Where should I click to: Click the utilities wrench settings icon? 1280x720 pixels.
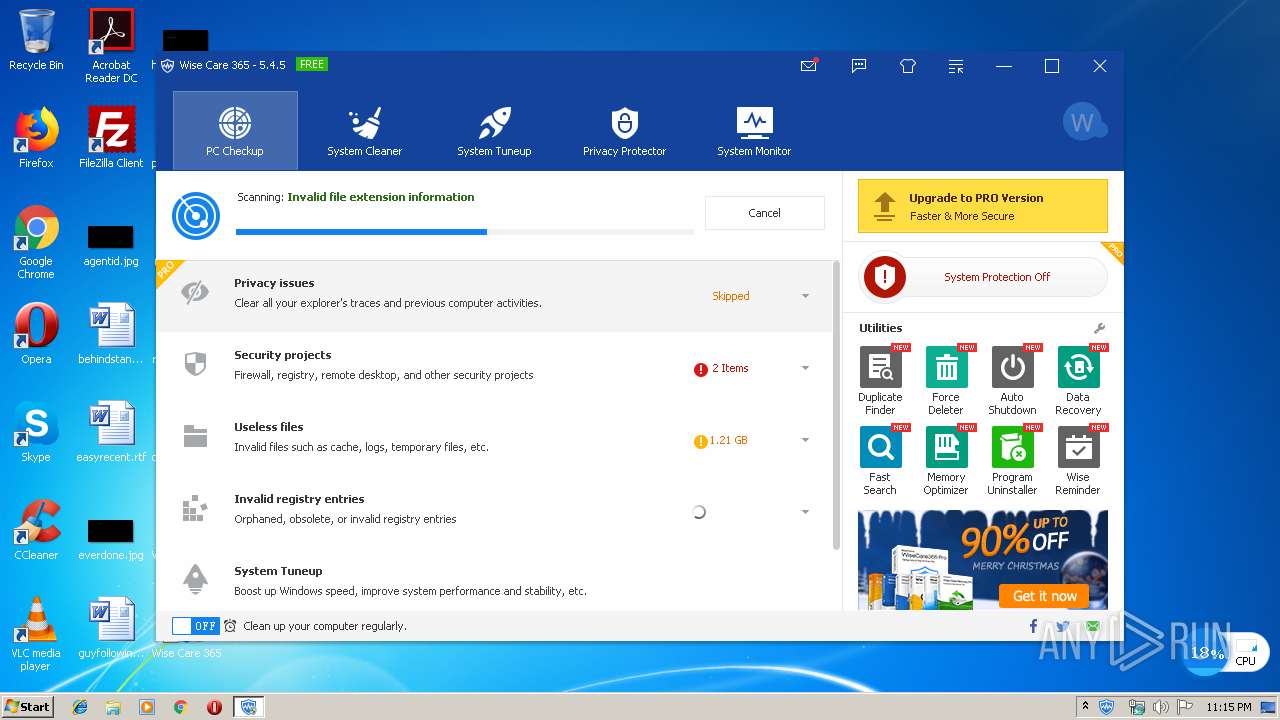click(1099, 328)
